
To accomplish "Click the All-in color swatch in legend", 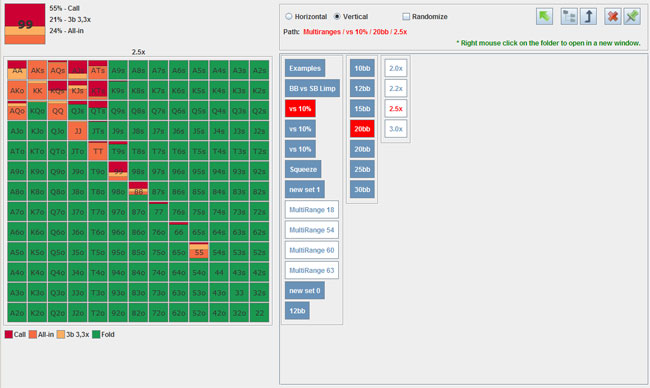I will (33, 335).
